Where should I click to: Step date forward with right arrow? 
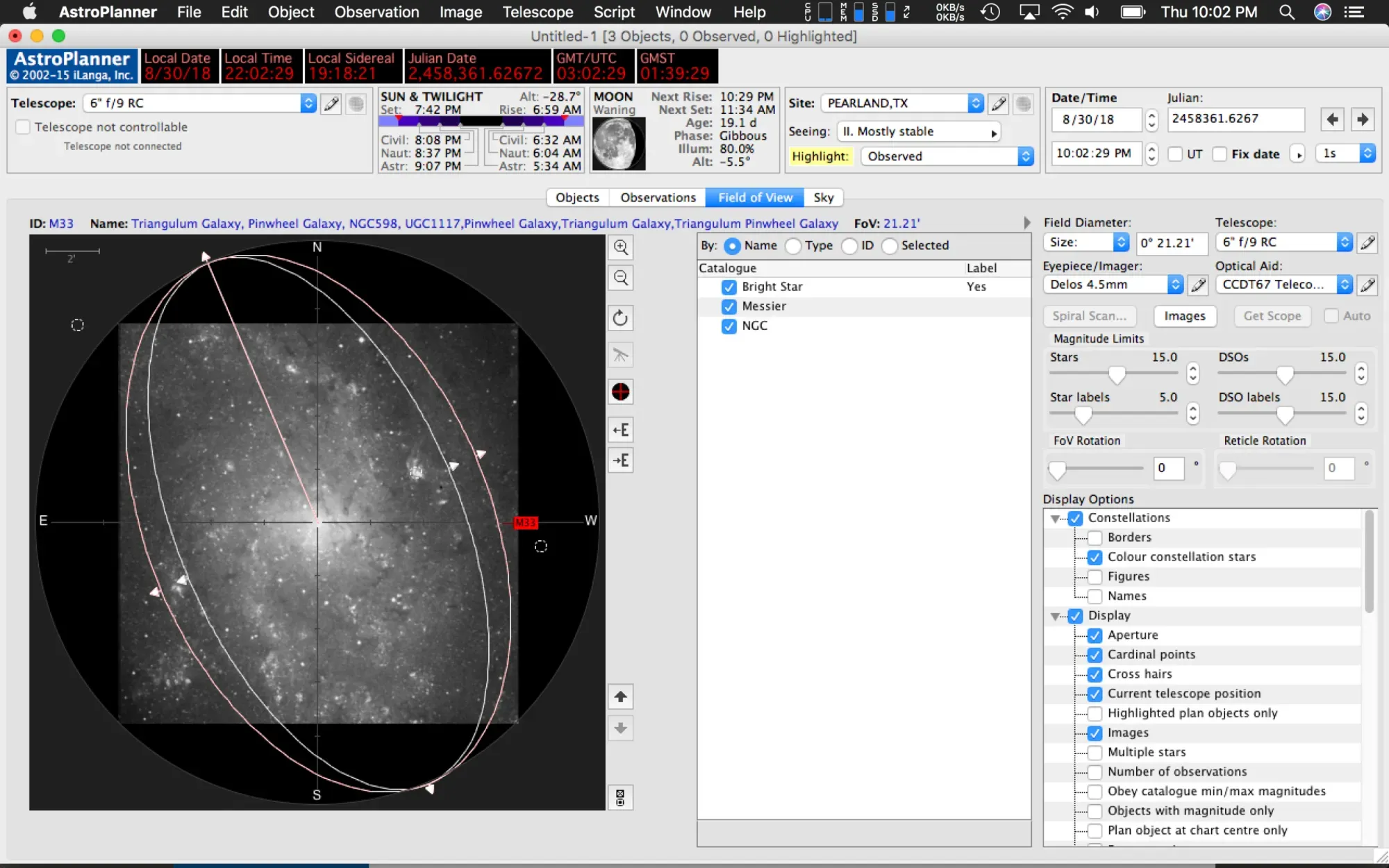[x=1362, y=119]
